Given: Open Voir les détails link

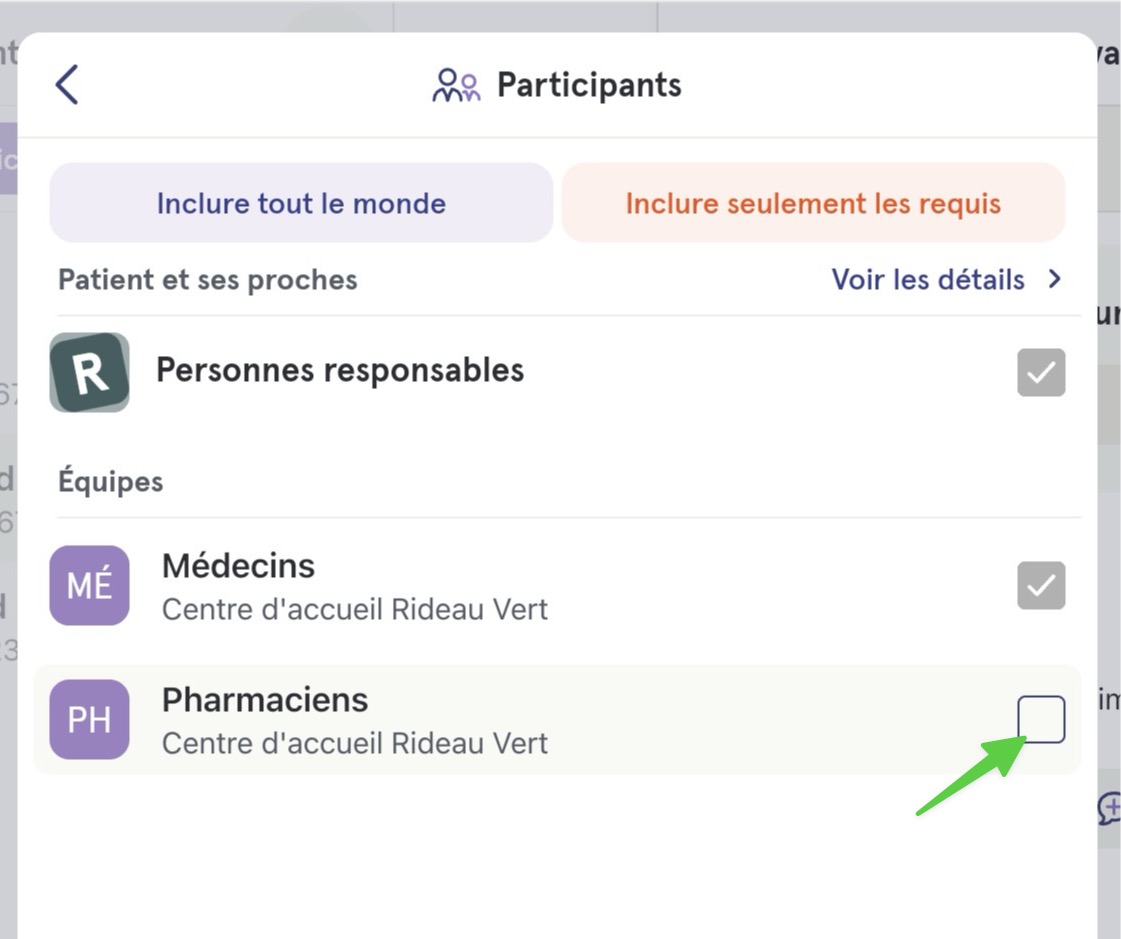Looking at the screenshot, I should 927,280.
